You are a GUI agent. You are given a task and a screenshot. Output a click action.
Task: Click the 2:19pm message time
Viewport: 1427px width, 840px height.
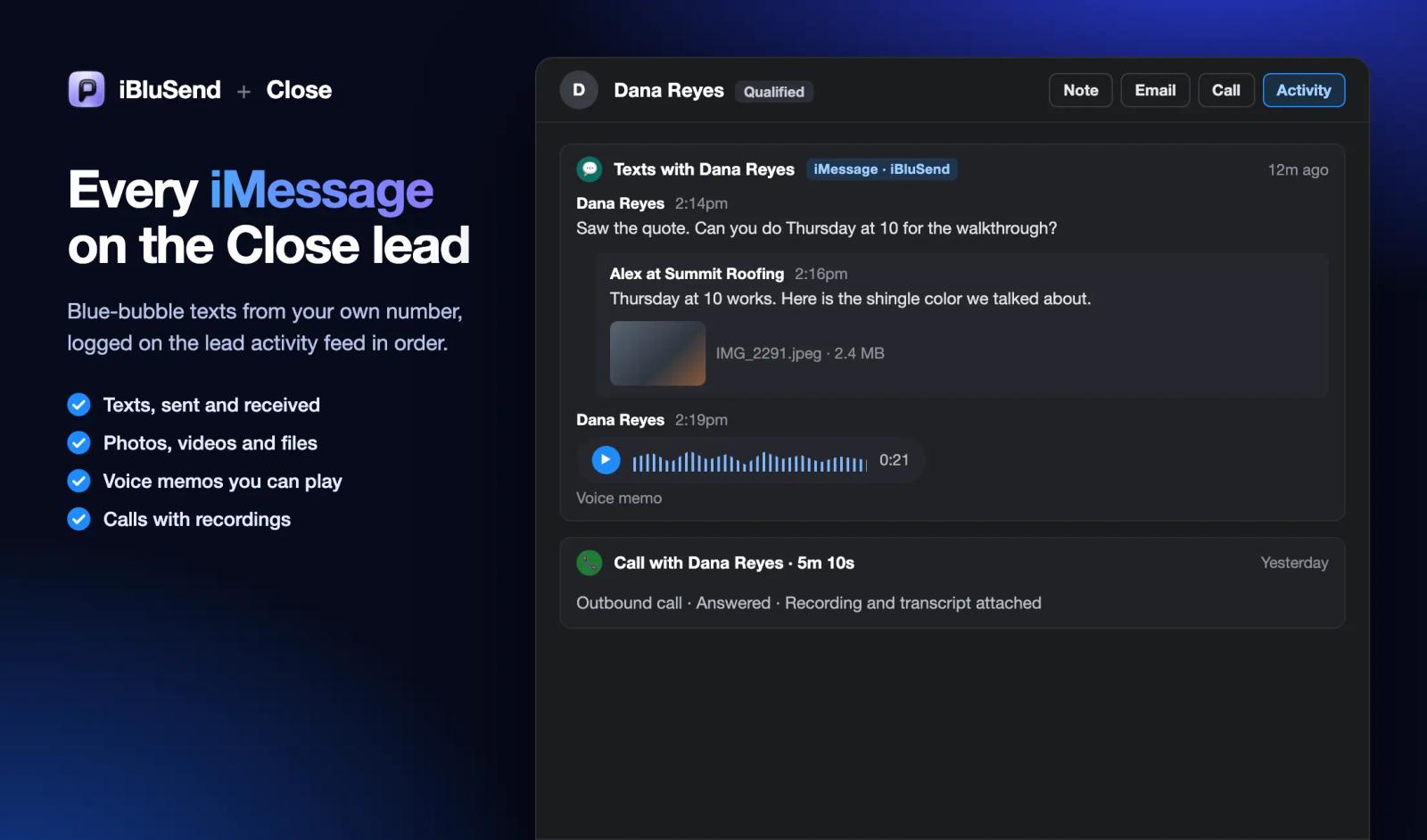point(701,420)
